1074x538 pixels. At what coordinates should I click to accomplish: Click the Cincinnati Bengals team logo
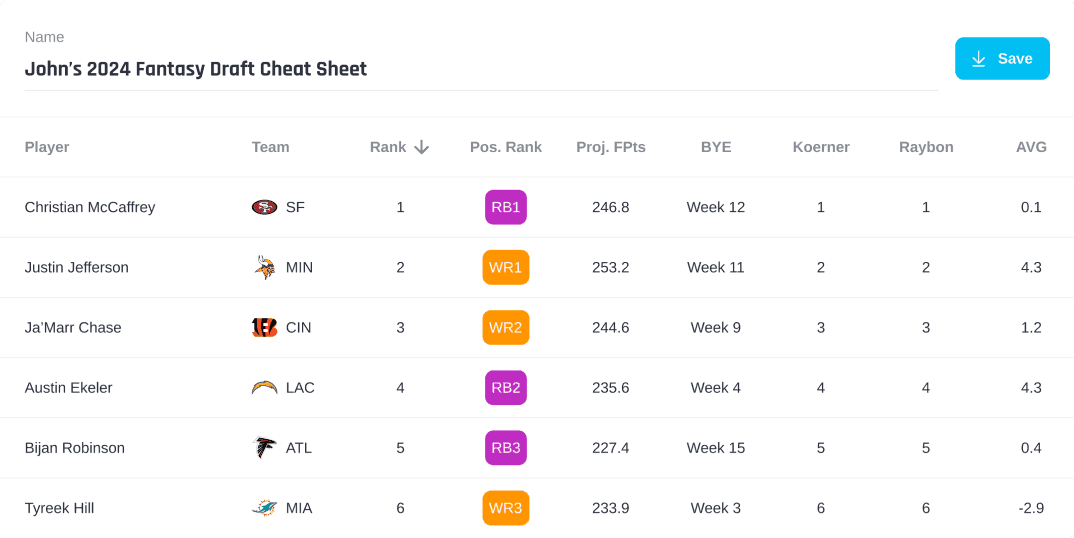(264, 327)
